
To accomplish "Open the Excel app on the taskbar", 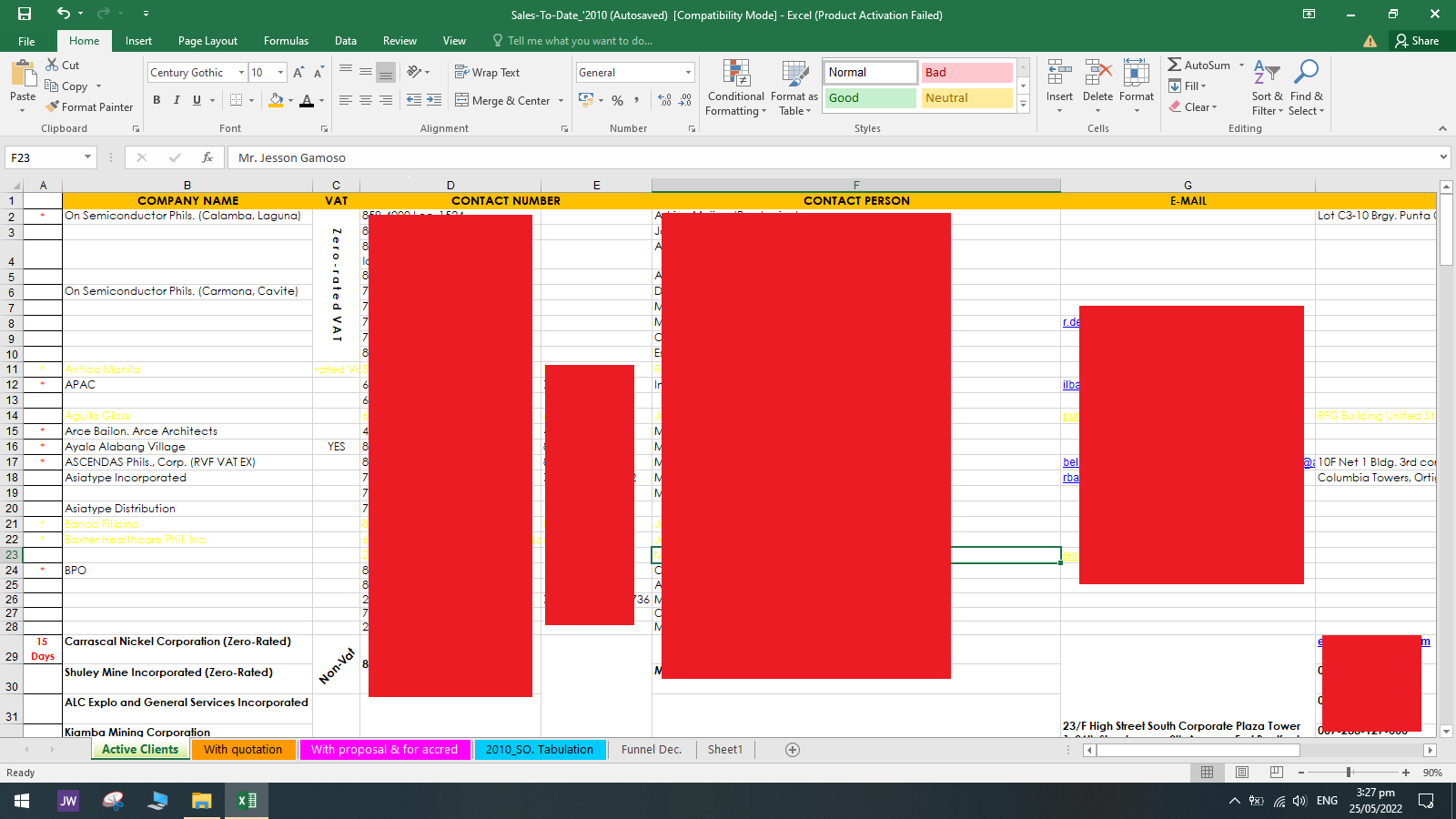I will [247, 801].
